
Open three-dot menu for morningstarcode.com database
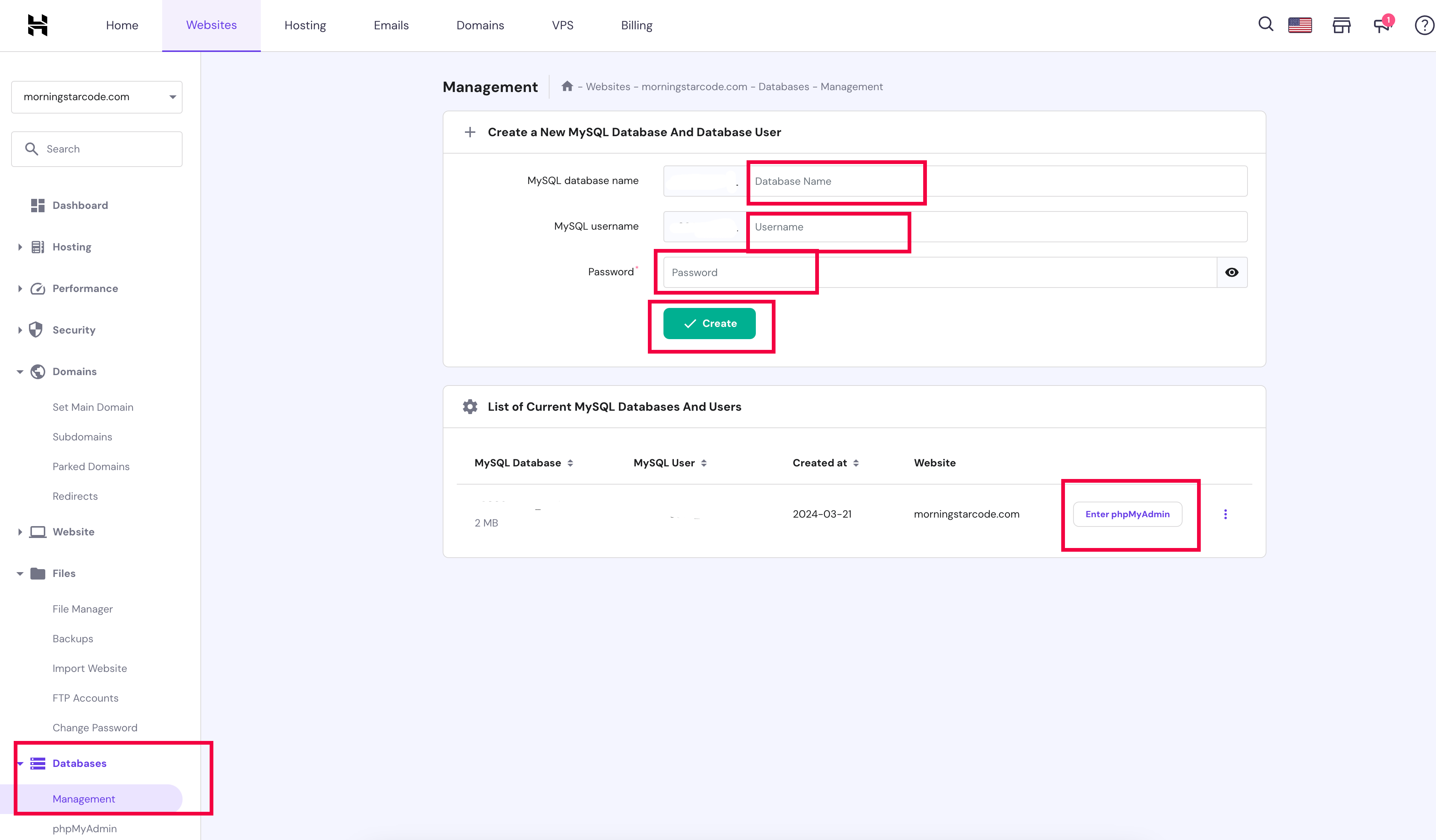click(1225, 514)
